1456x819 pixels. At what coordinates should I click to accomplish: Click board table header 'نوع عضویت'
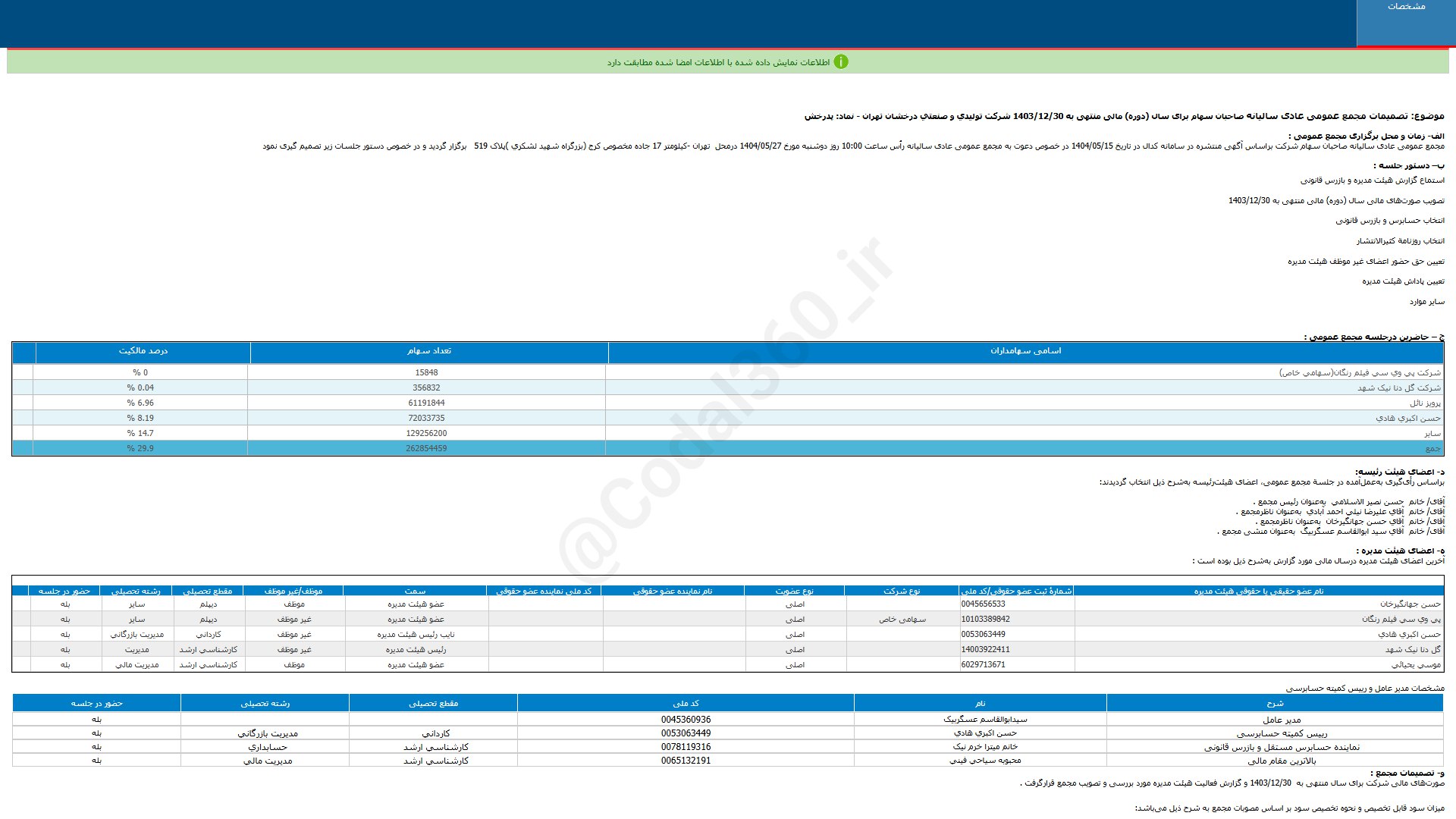tap(794, 591)
